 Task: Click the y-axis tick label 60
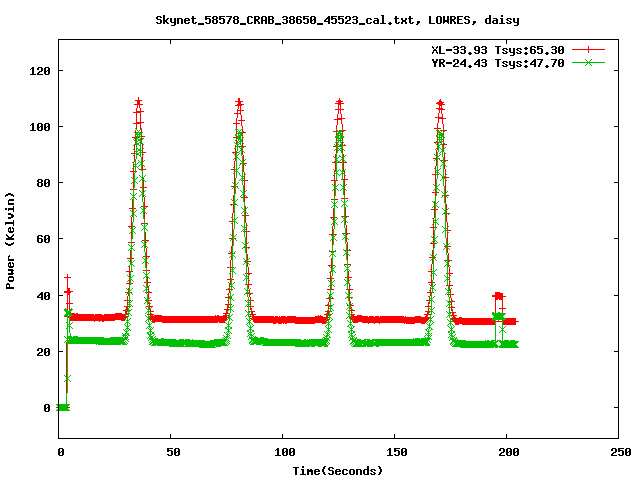pos(43,239)
